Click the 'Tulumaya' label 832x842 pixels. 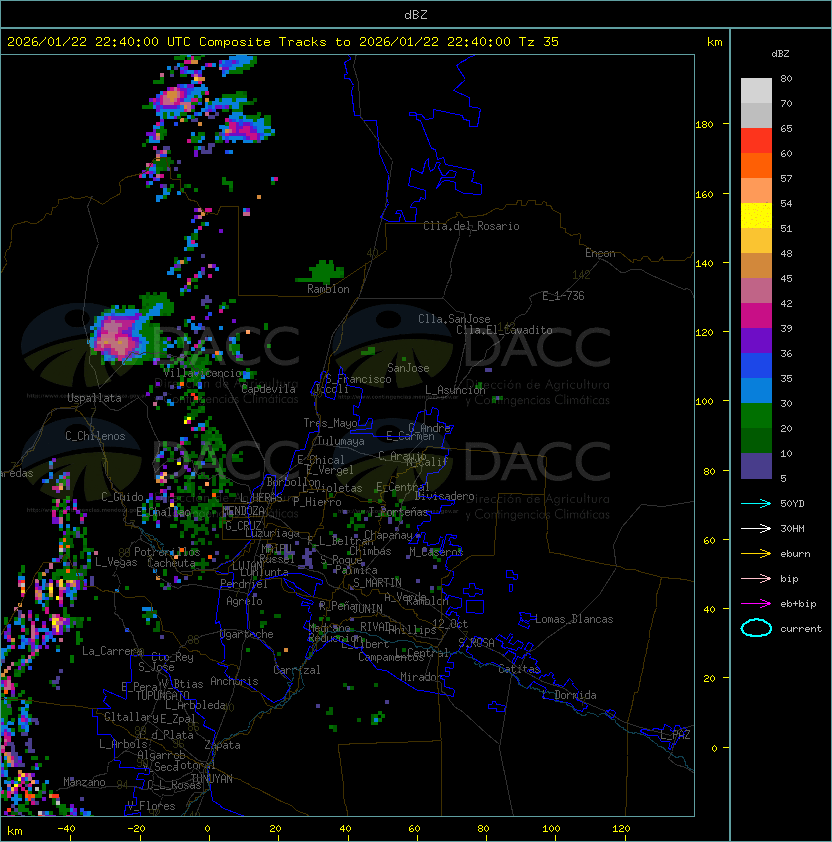click(x=341, y=441)
